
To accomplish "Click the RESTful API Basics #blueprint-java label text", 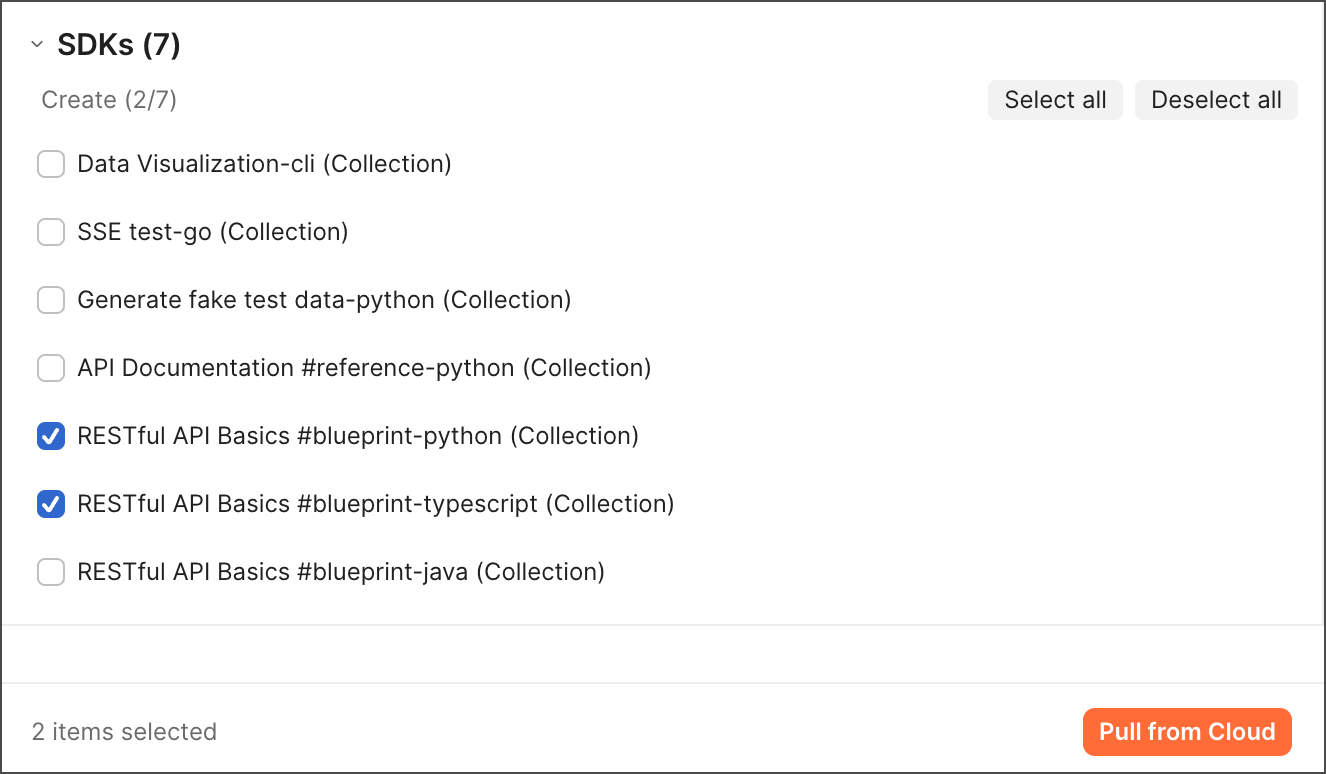I will coord(340,572).
